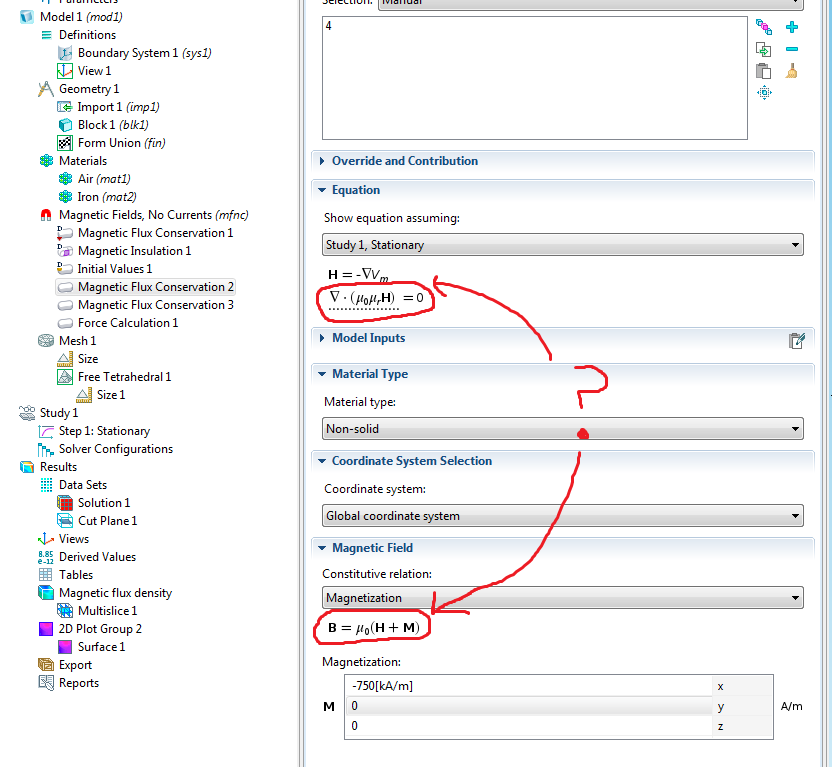Viewport: 832px width, 767px height.
Task: Open the Global coordinate system dropdown
Action: click(x=563, y=516)
